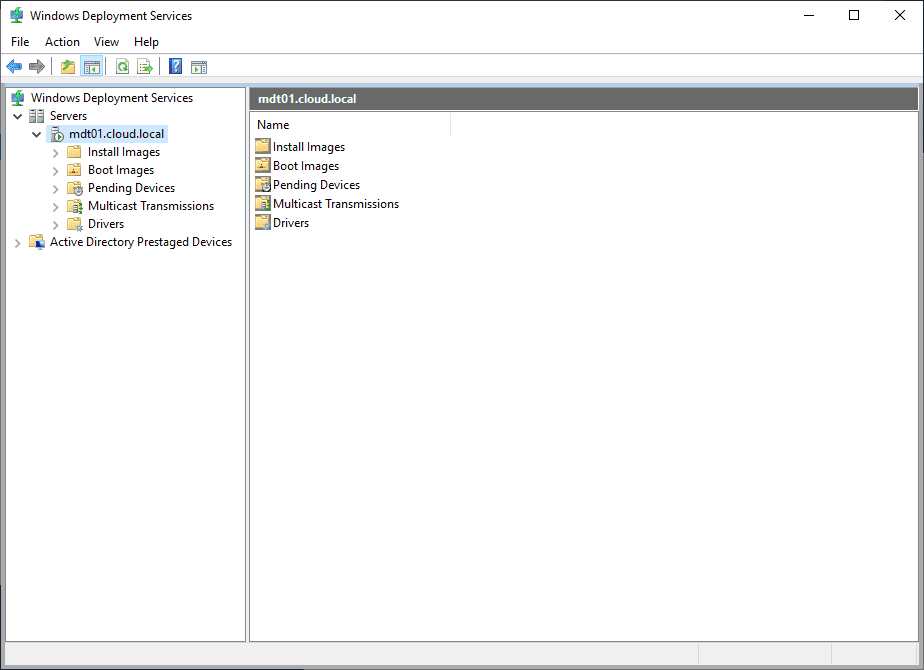This screenshot has height=670, width=924.
Task: Click Boot Images folder icon in tree
Action: 74,170
